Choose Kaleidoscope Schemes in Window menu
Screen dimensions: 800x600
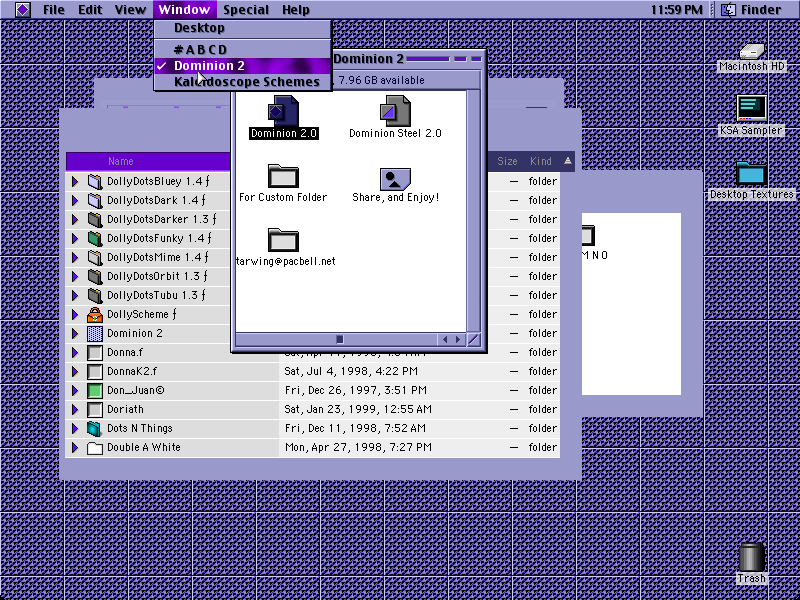coord(242,82)
